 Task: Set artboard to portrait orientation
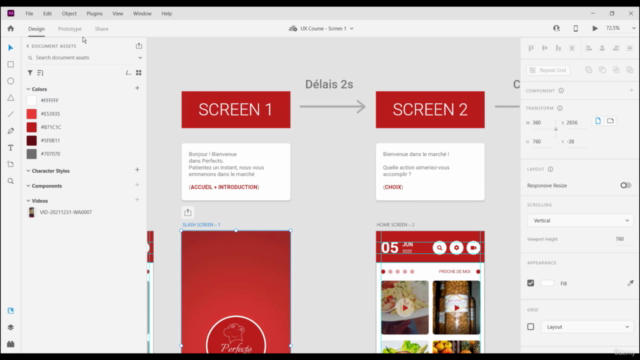tap(598, 121)
